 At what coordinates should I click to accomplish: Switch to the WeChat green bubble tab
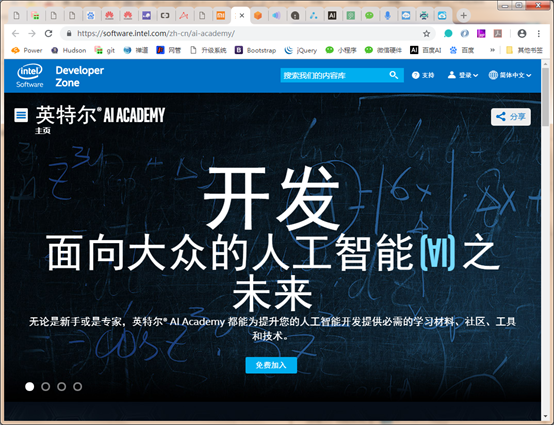click(369, 16)
